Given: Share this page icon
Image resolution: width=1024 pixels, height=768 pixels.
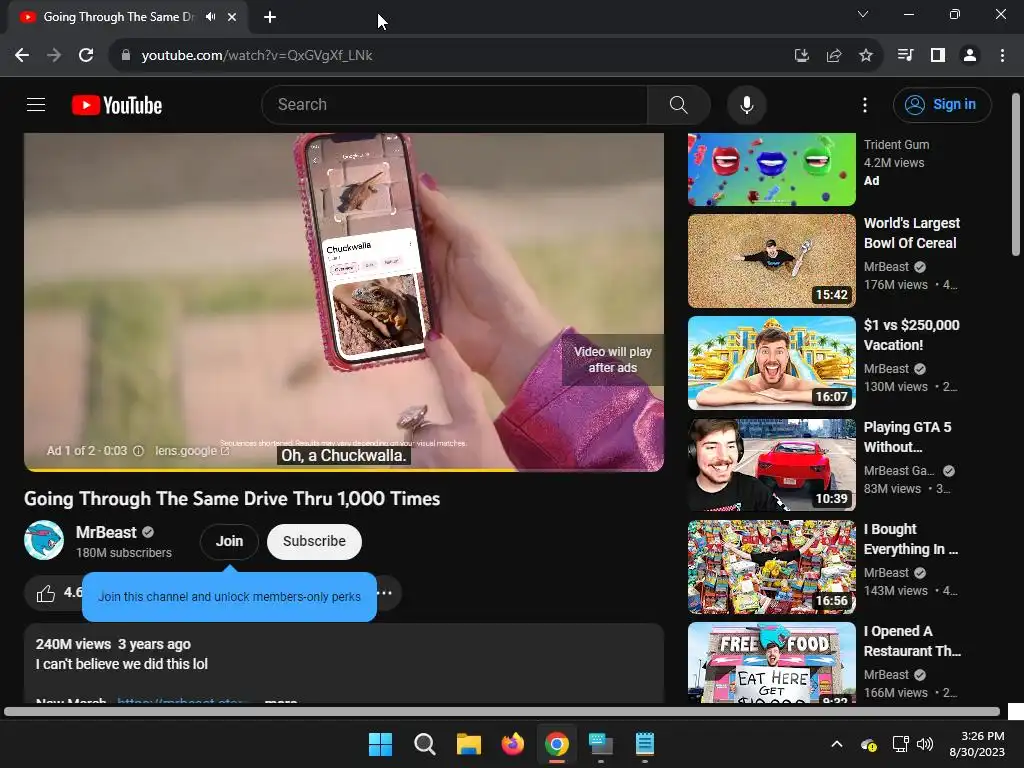Looking at the screenshot, I should click(x=833, y=56).
